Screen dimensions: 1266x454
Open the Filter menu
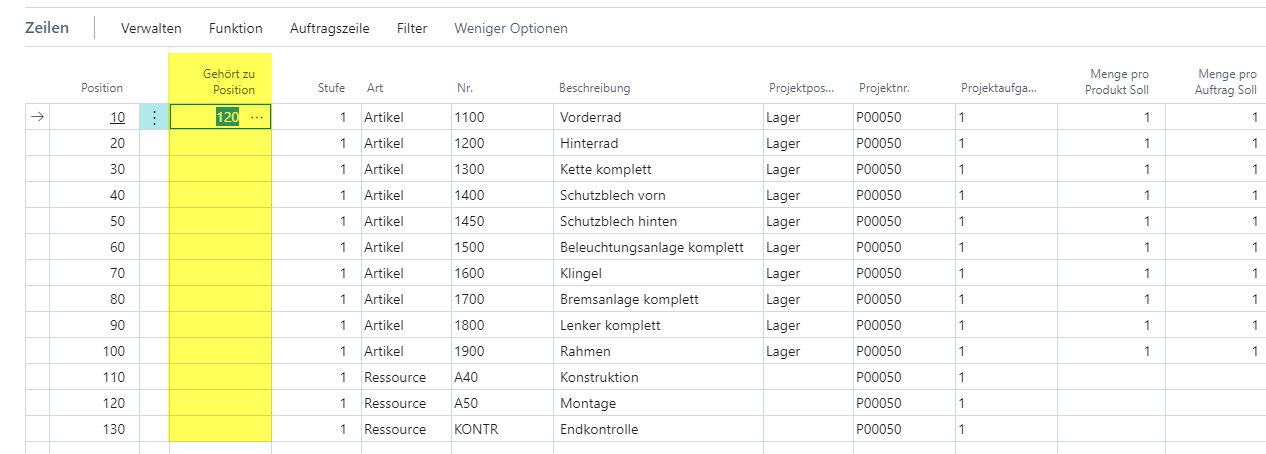pyautogui.click(x=412, y=28)
